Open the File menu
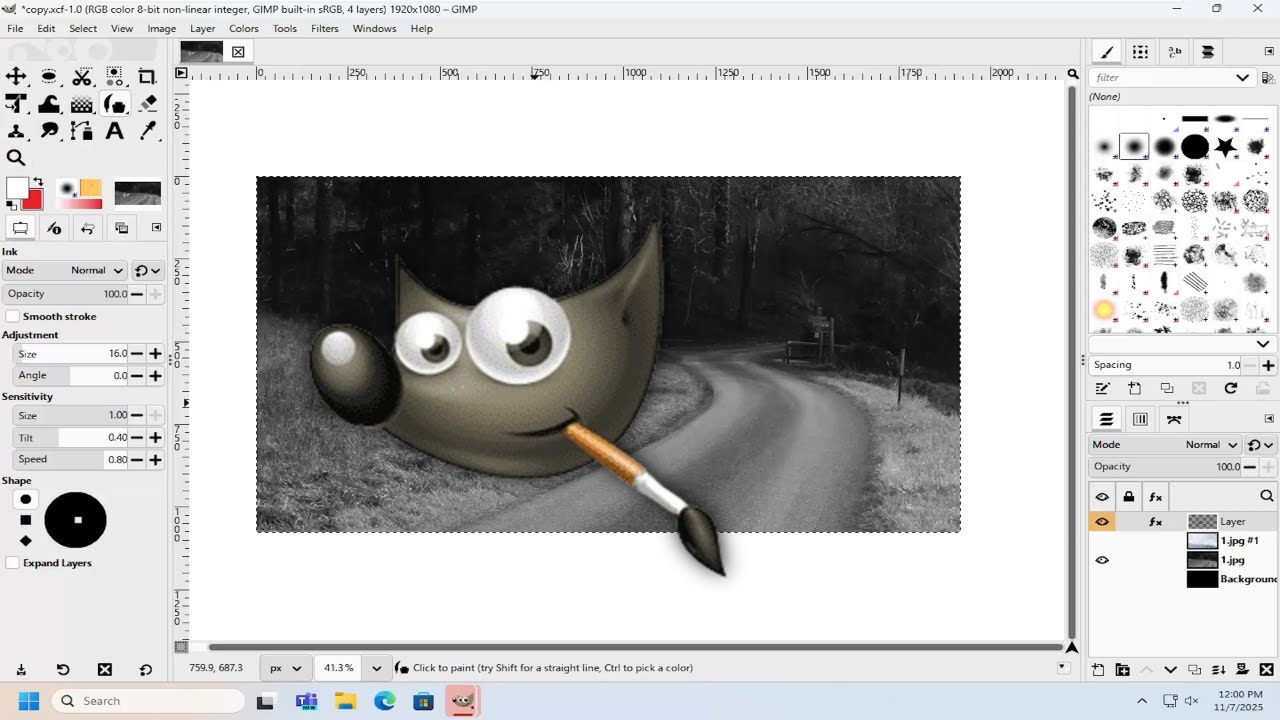 click(15, 28)
